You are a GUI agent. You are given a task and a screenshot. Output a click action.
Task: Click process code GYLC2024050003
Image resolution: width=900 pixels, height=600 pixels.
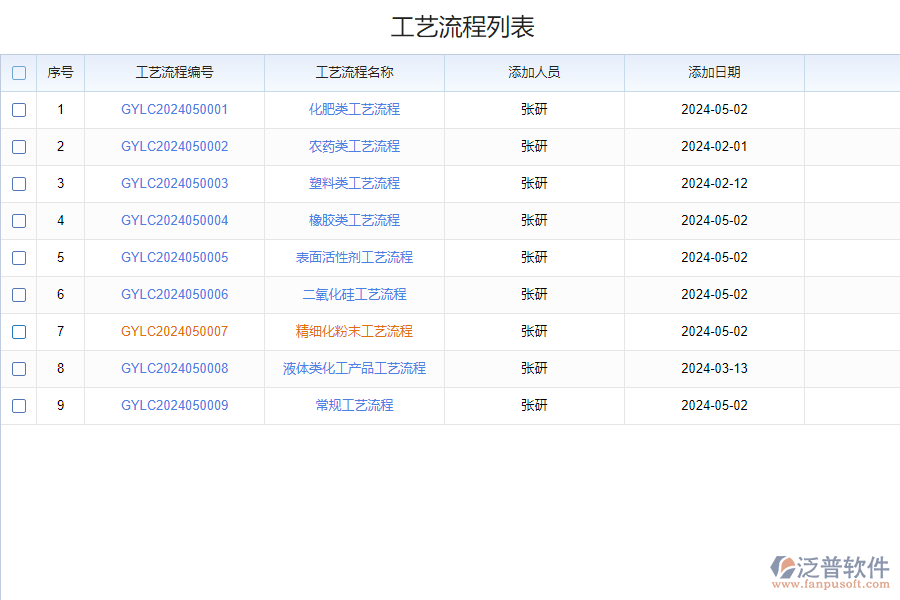174,184
